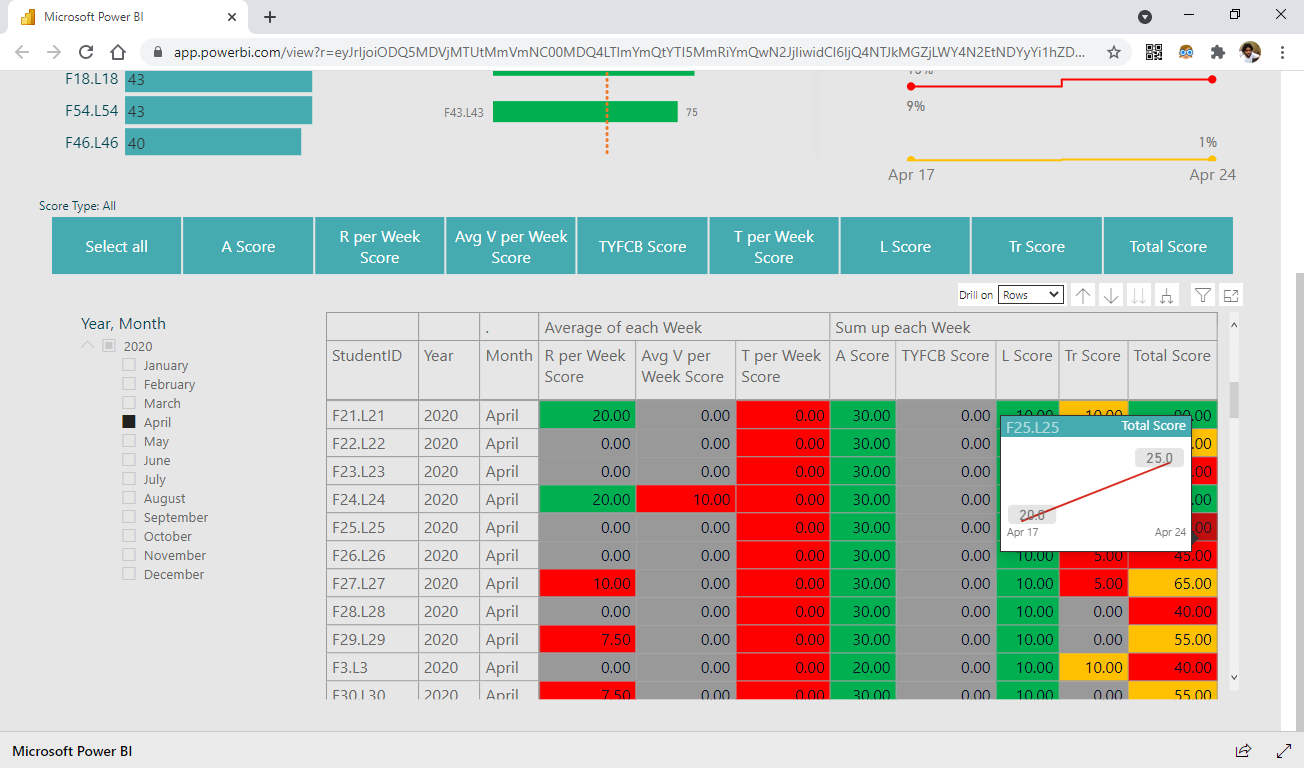Screen dimensions: 1304x768
Task: Open the Drill on Rows dropdown
Action: (1031, 294)
